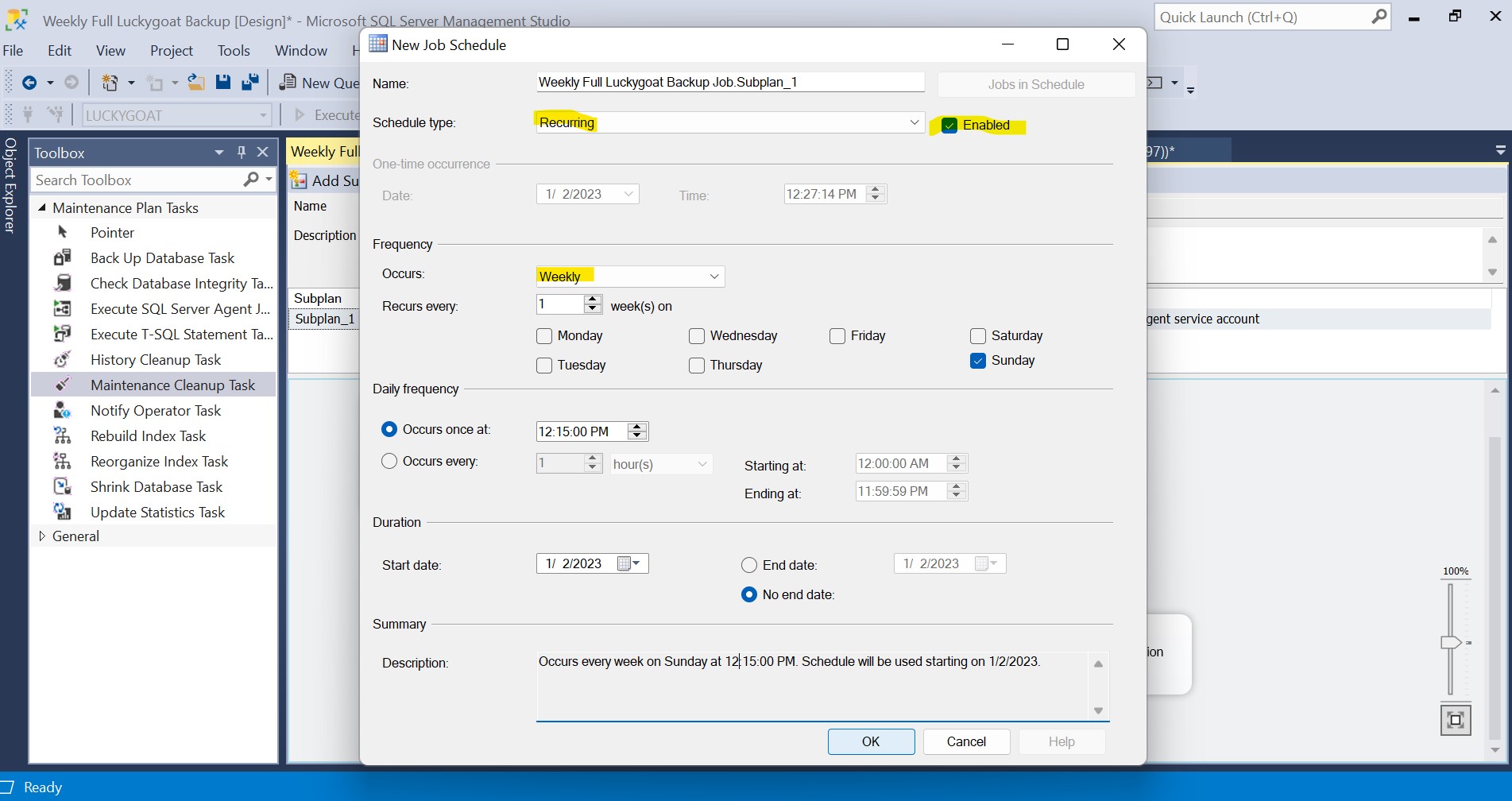Click the Save All toolbar icon

(x=250, y=83)
